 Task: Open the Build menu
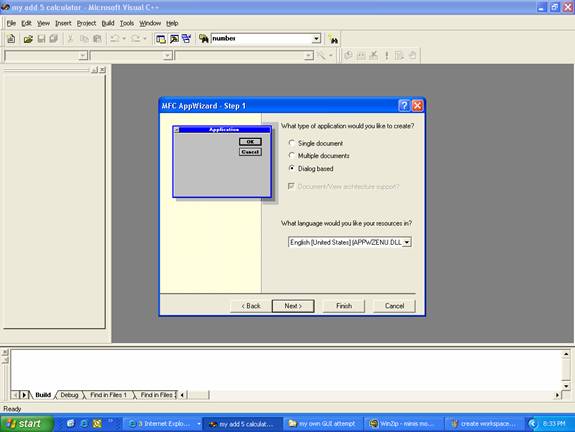point(108,23)
